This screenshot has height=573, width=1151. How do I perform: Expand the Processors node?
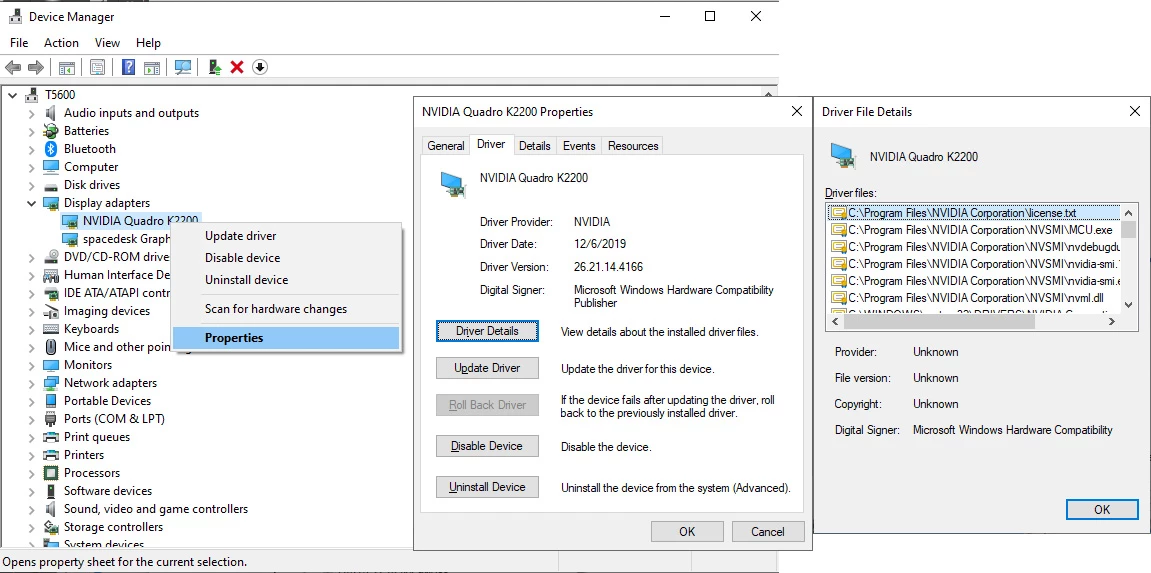(32, 473)
